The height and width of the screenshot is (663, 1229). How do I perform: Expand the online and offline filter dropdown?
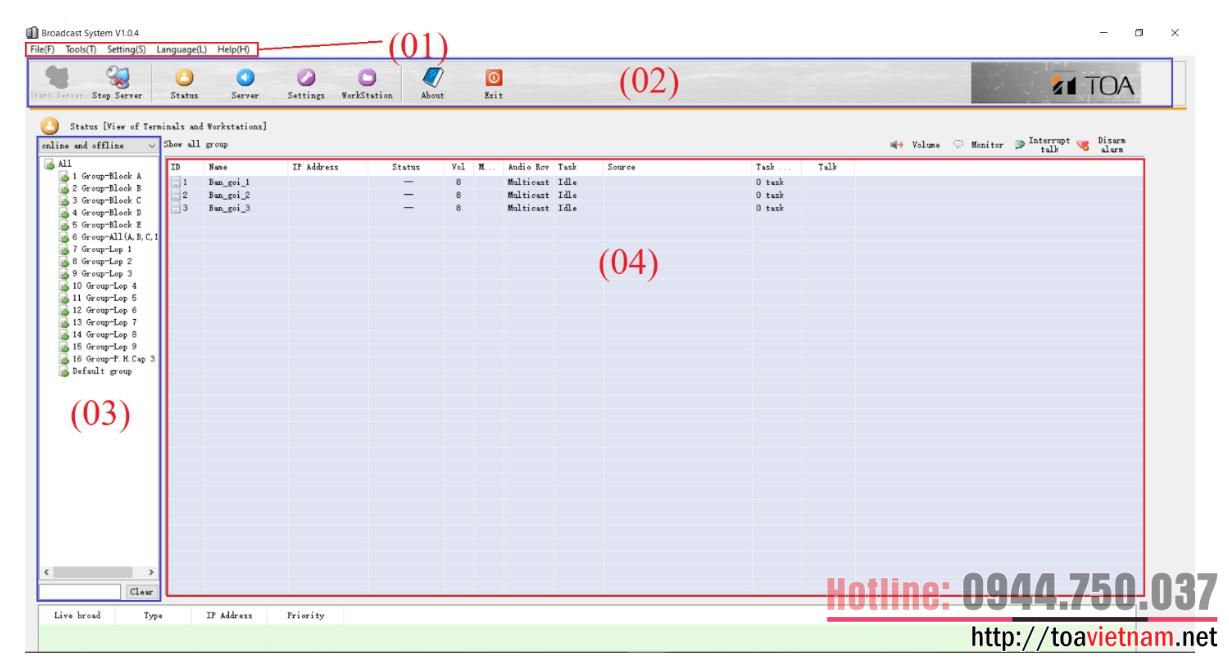tap(151, 145)
